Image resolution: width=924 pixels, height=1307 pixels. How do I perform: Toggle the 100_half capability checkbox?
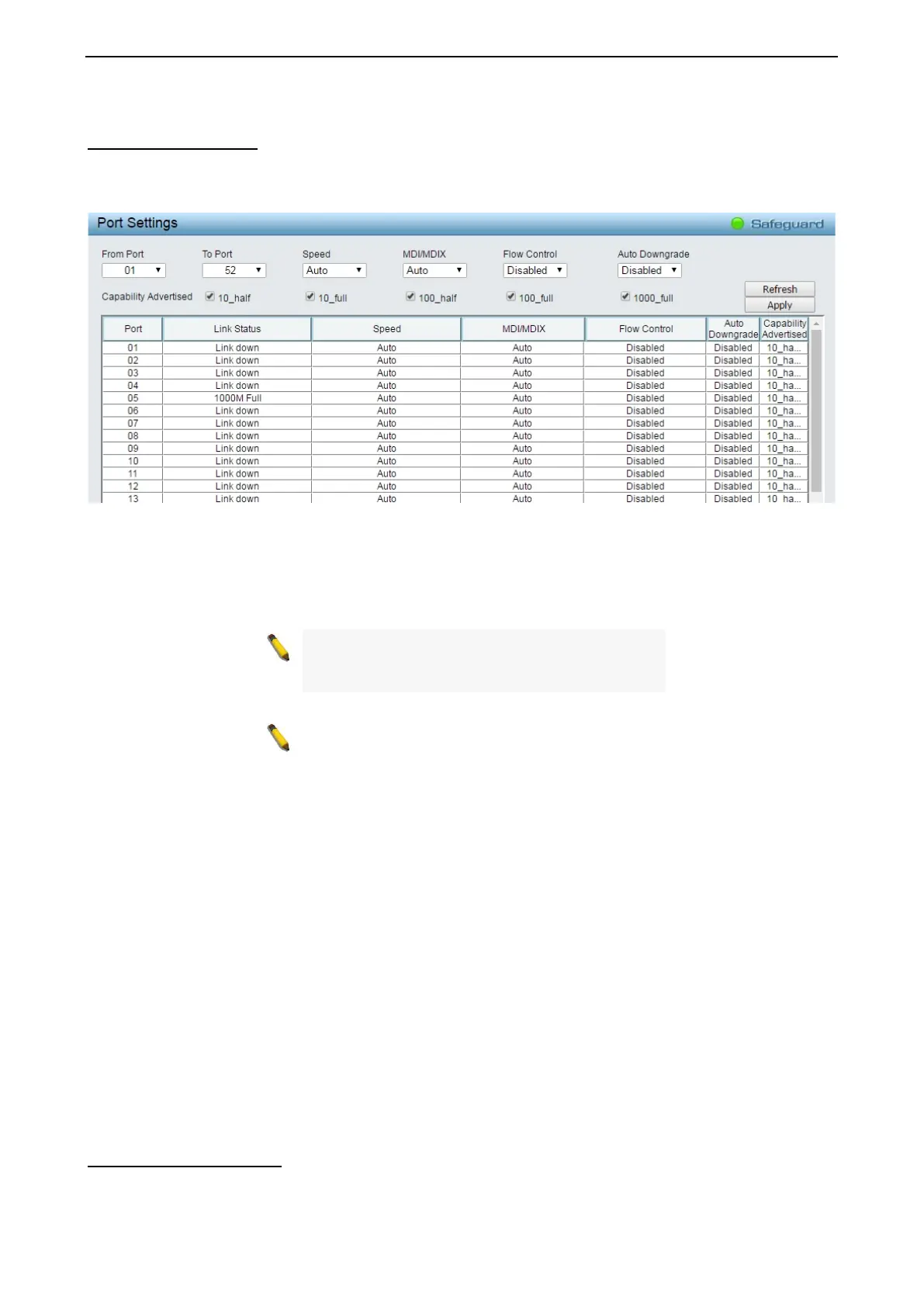pos(410,296)
